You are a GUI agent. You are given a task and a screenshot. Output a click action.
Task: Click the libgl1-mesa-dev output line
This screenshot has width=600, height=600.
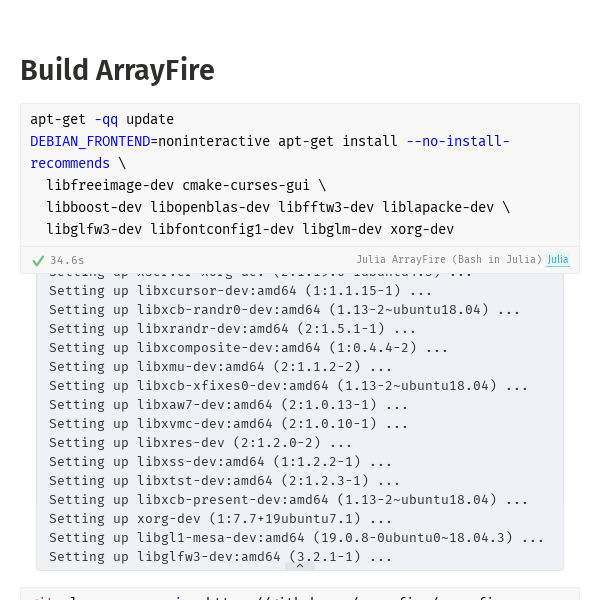click(297, 538)
